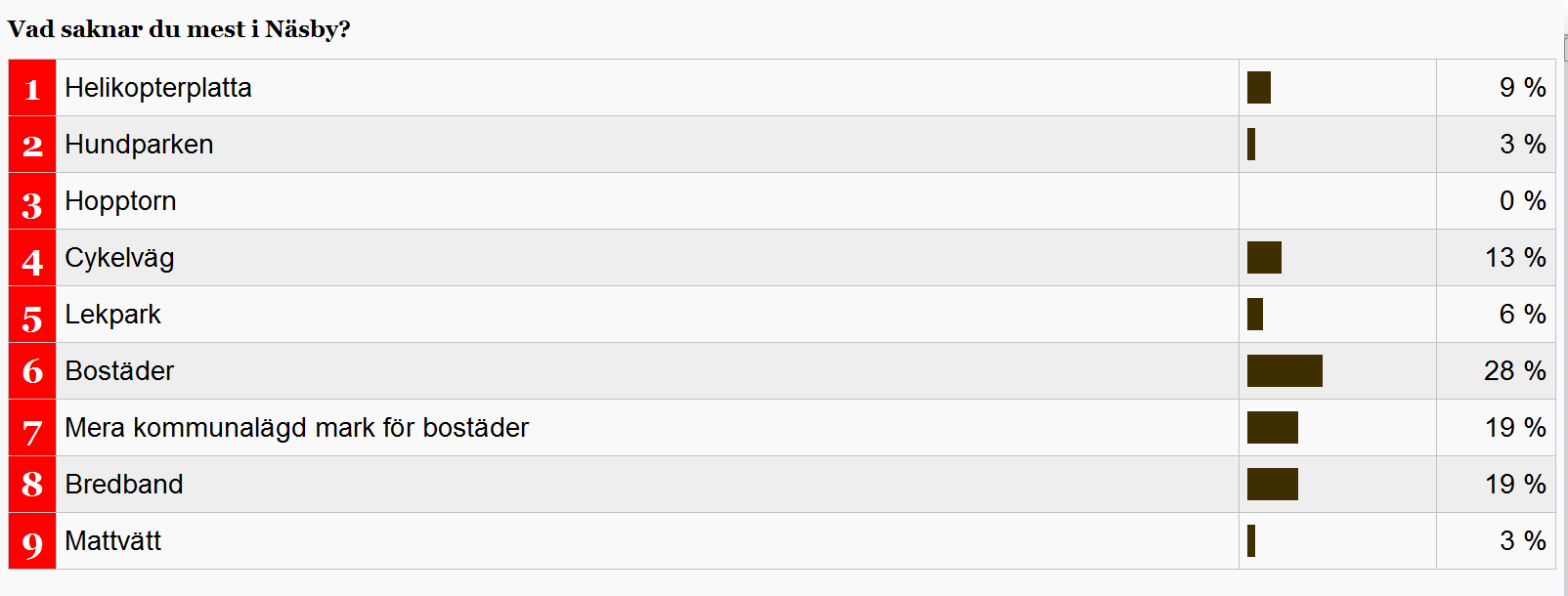Select the Cykelväg row label
The image size is (1568, 596).
pos(119,258)
